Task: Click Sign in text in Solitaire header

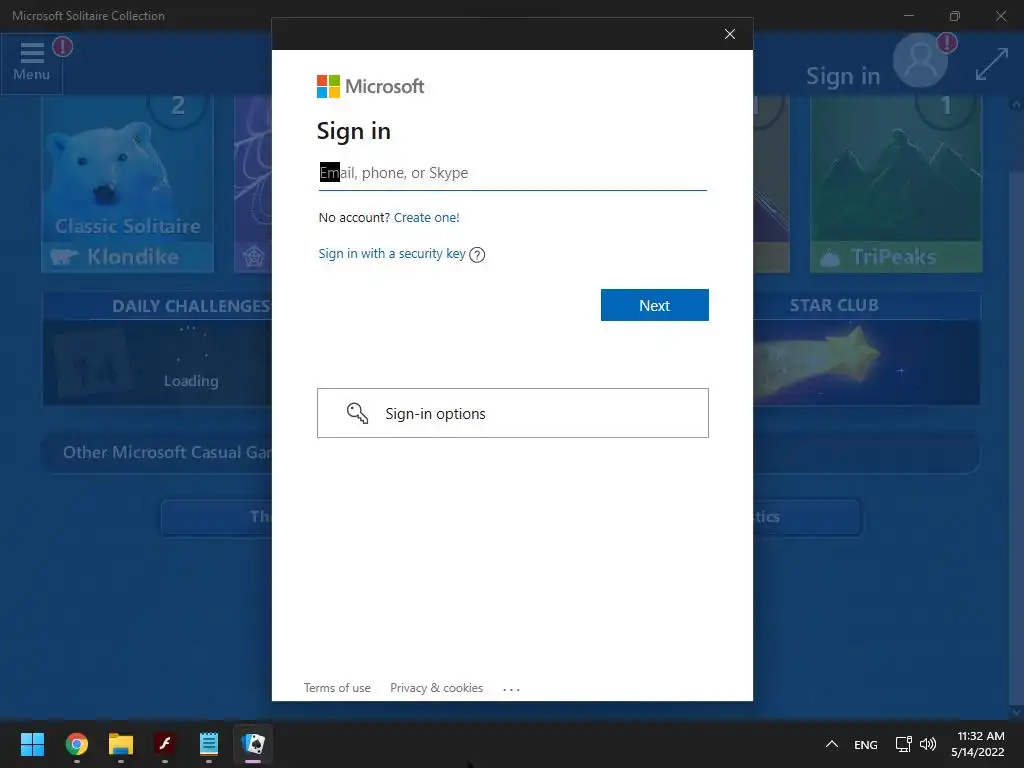Action: [x=843, y=76]
